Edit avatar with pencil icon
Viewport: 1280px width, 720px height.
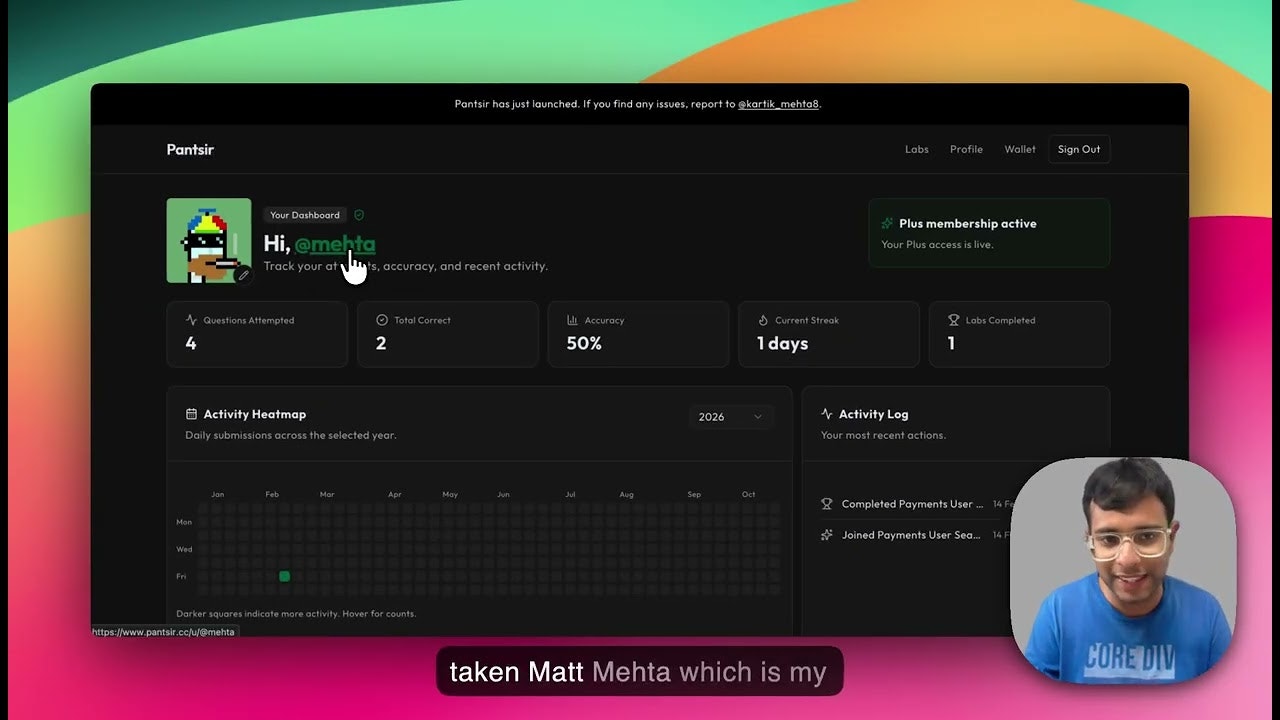tap(242, 275)
